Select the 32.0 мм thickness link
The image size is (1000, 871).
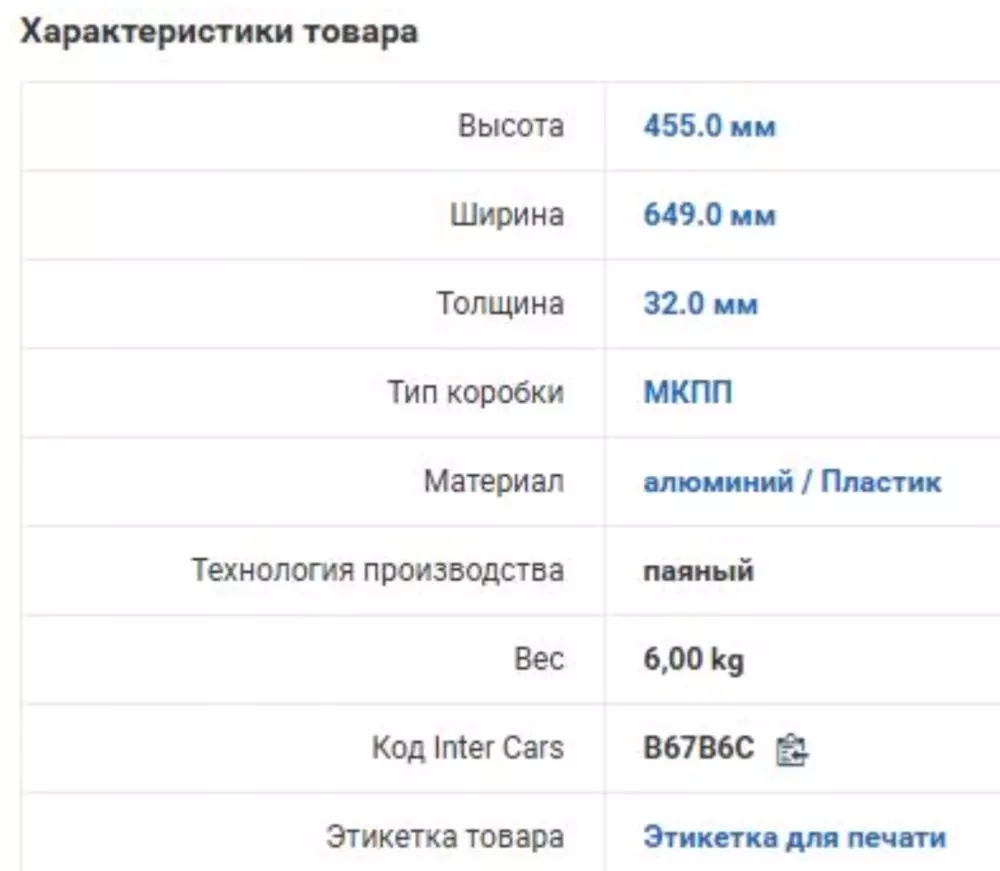(700, 304)
